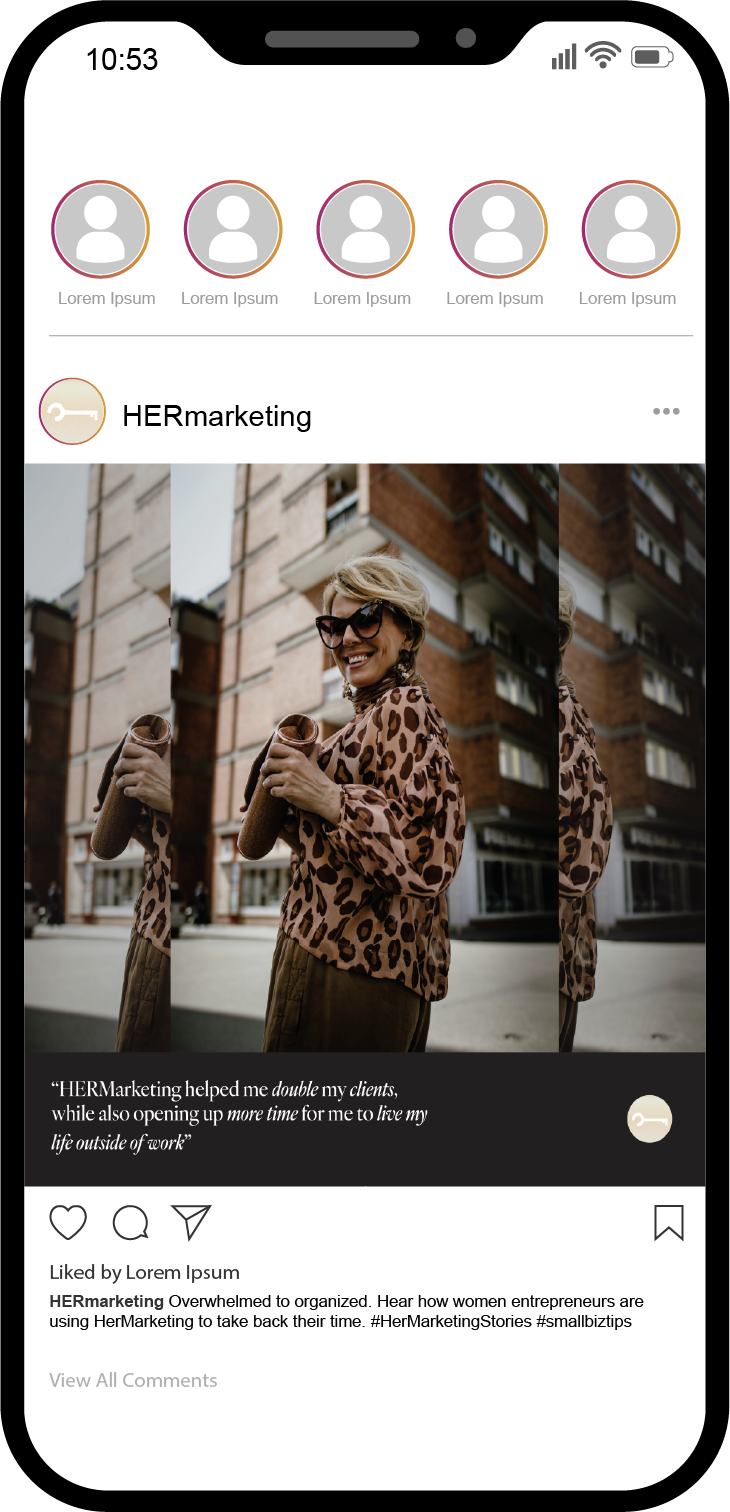Click the HERmarketing username in post header
This screenshot has width=730, height=1512.
point(217,416)
